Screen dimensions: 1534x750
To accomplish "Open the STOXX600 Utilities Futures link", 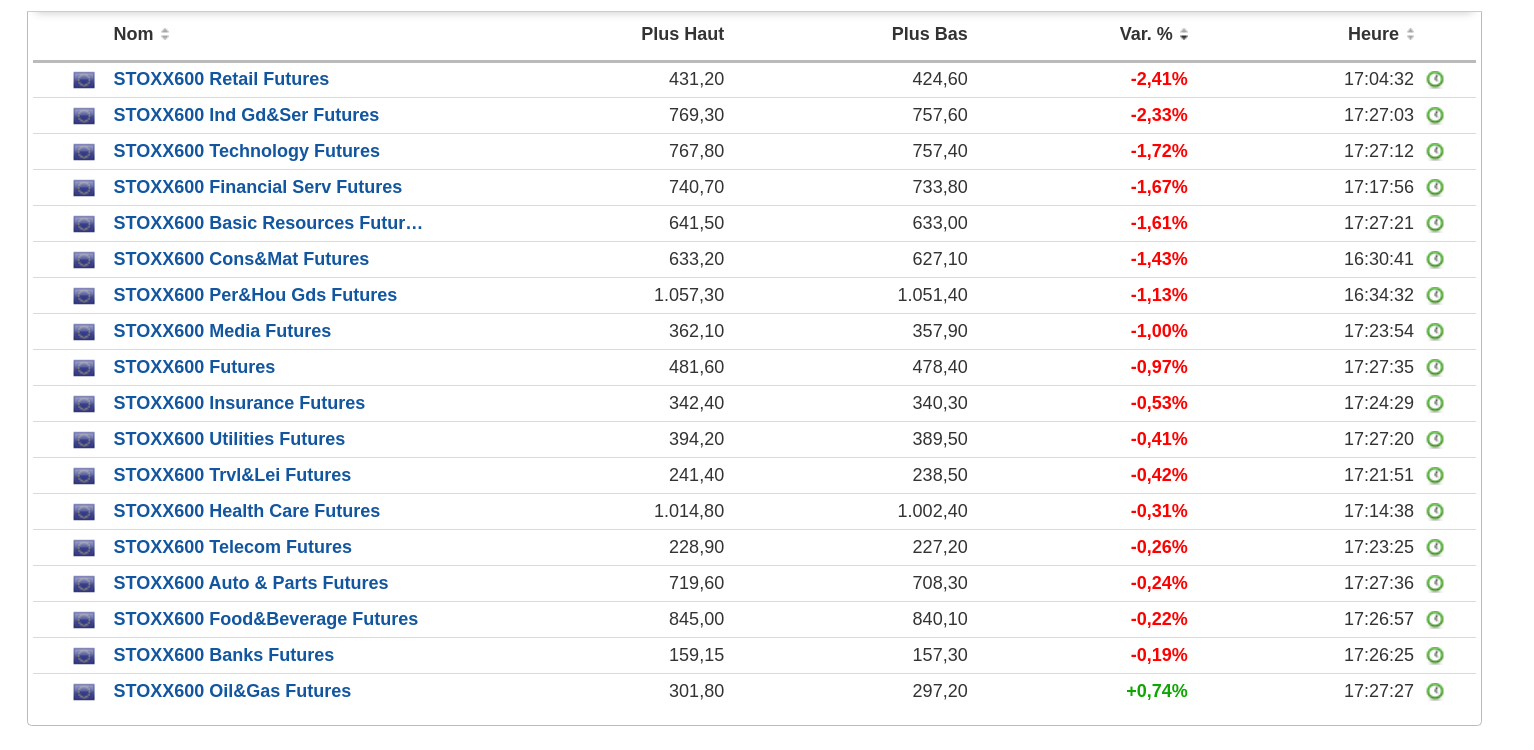I will click(229, 439).
